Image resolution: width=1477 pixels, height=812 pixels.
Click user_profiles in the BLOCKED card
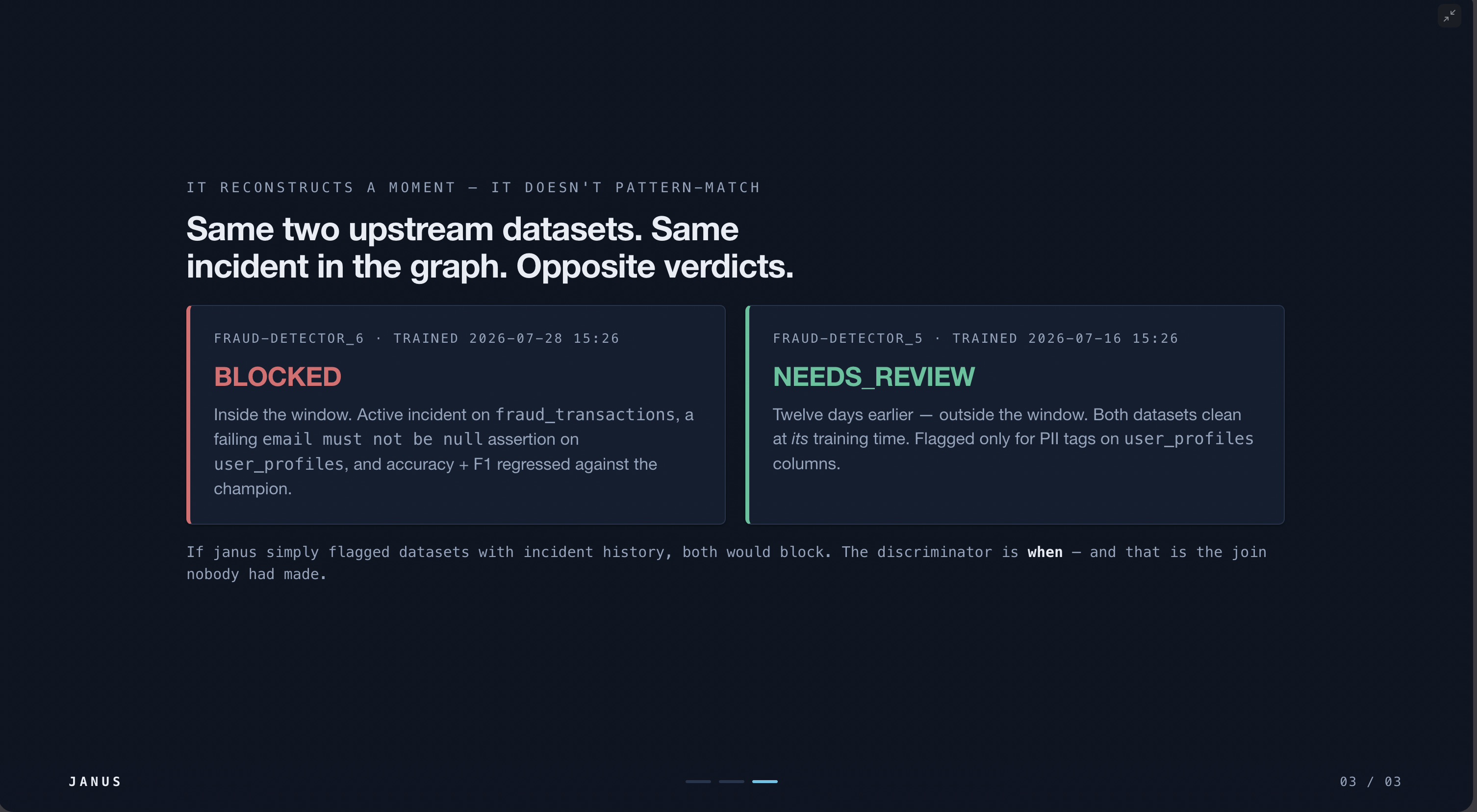pyautogui.click(x=279, y=464)
